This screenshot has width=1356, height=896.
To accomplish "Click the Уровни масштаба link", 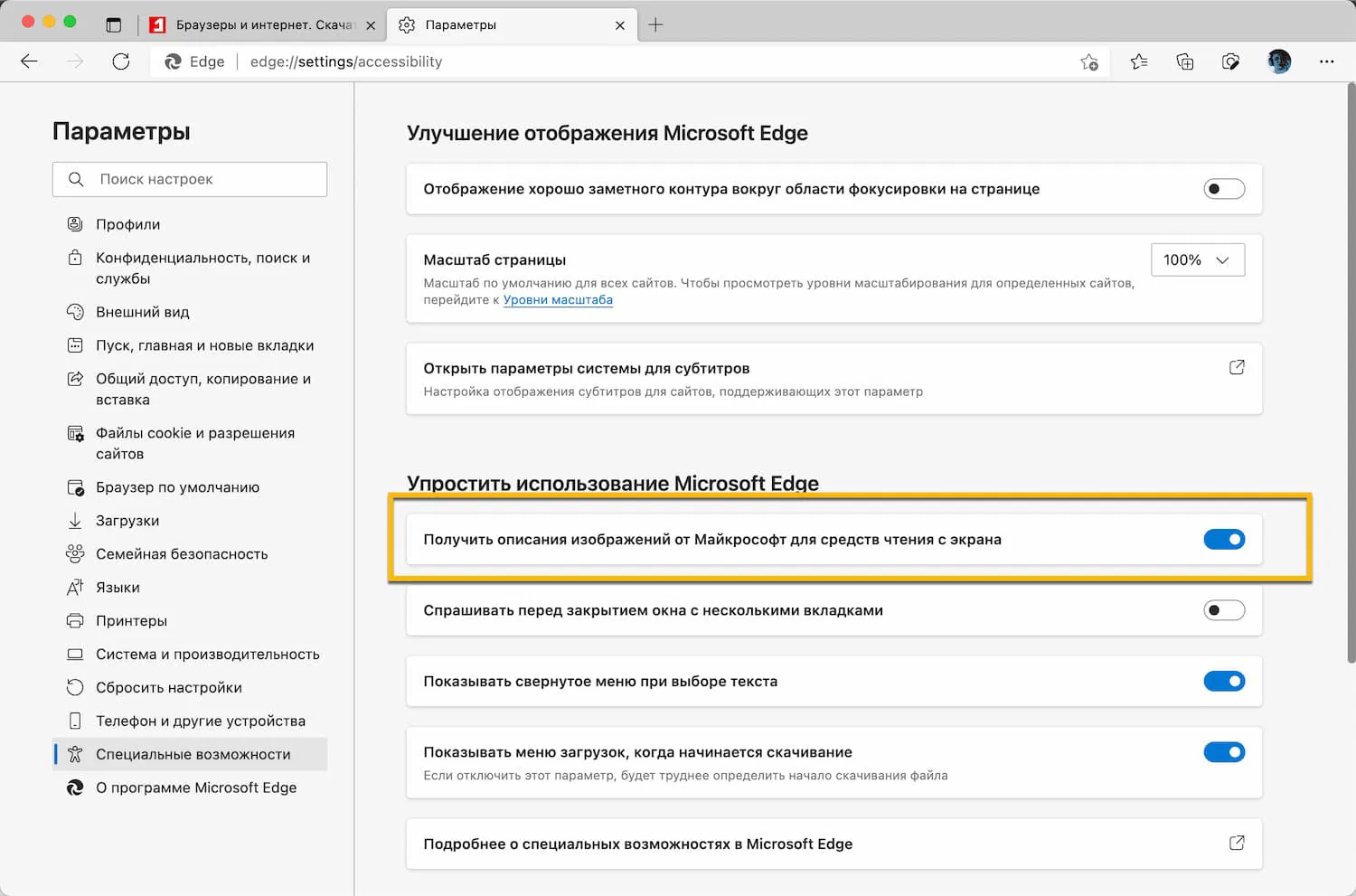I will [x=558, y=300].
